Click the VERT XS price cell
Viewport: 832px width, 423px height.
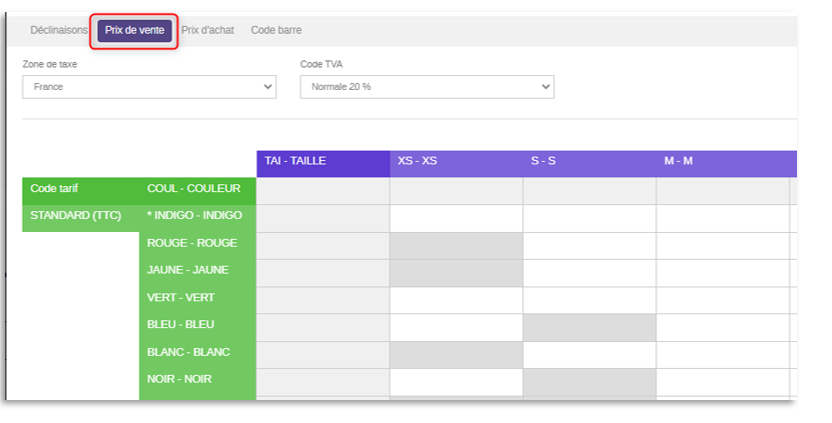(456, 300)
